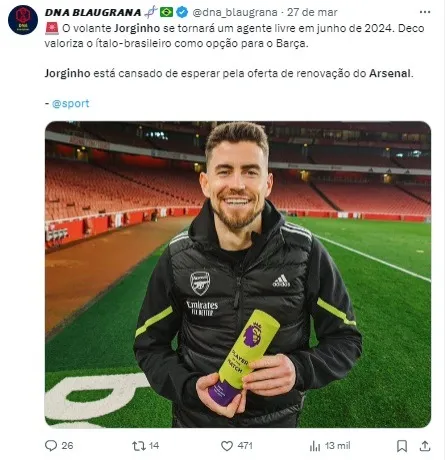Open the reply comment icon

point(51,446)
